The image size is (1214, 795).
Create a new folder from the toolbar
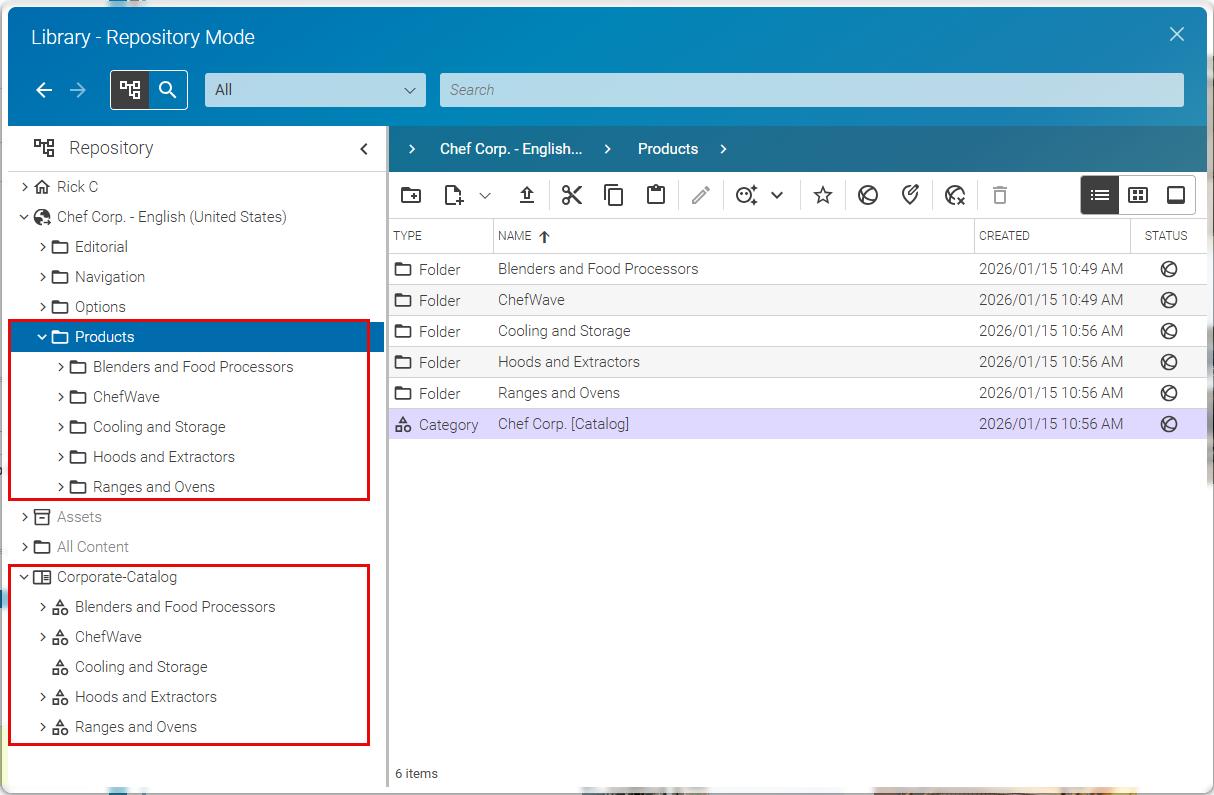pyautogui.click(x=411, y=195)
